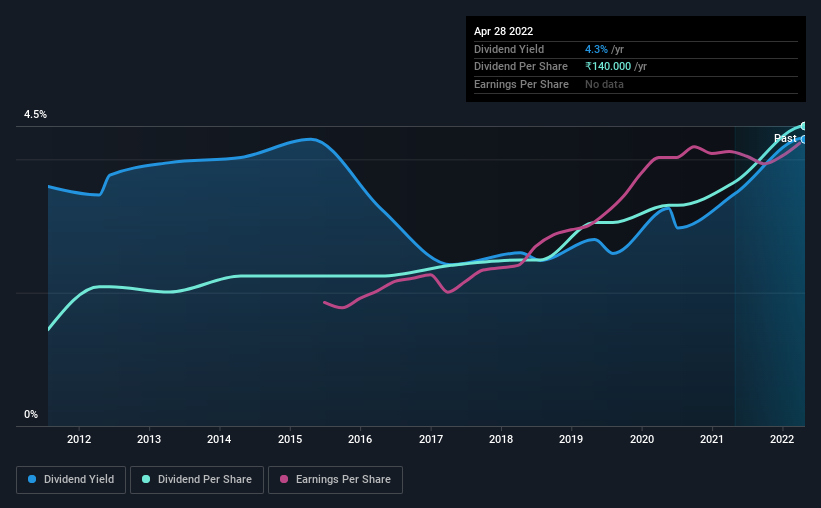Click the 2015 x-axis label
The height and width of the screenshot is (508, 821).
(x=290, y=439)
